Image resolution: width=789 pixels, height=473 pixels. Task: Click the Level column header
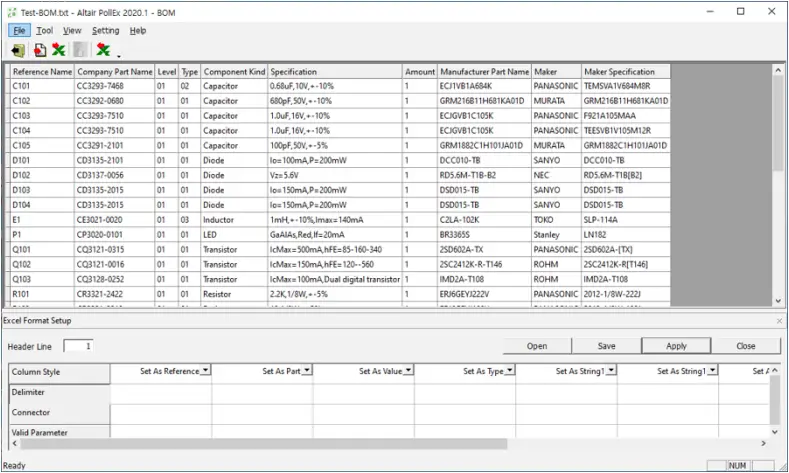coord(167,72)
